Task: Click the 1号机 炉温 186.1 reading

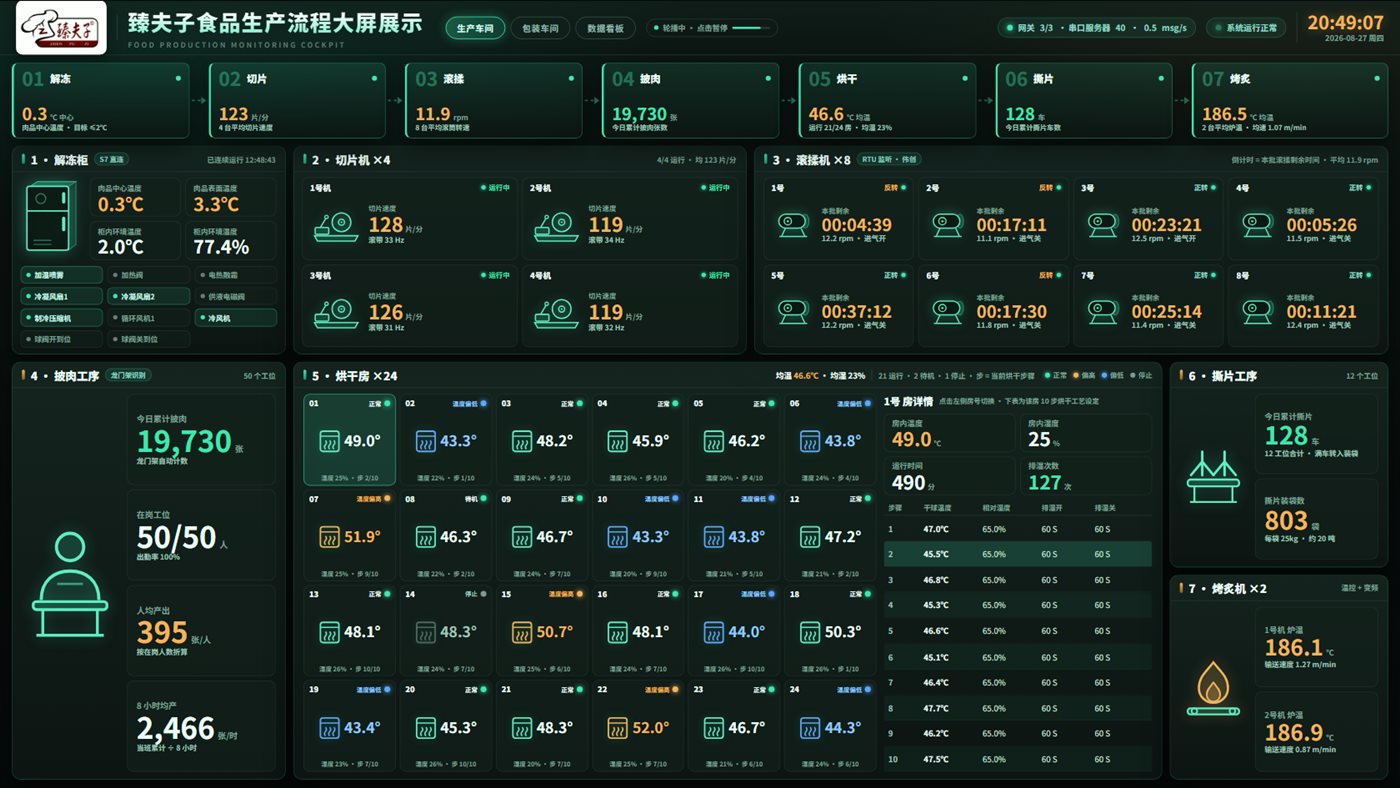Action: (1294, 647)
